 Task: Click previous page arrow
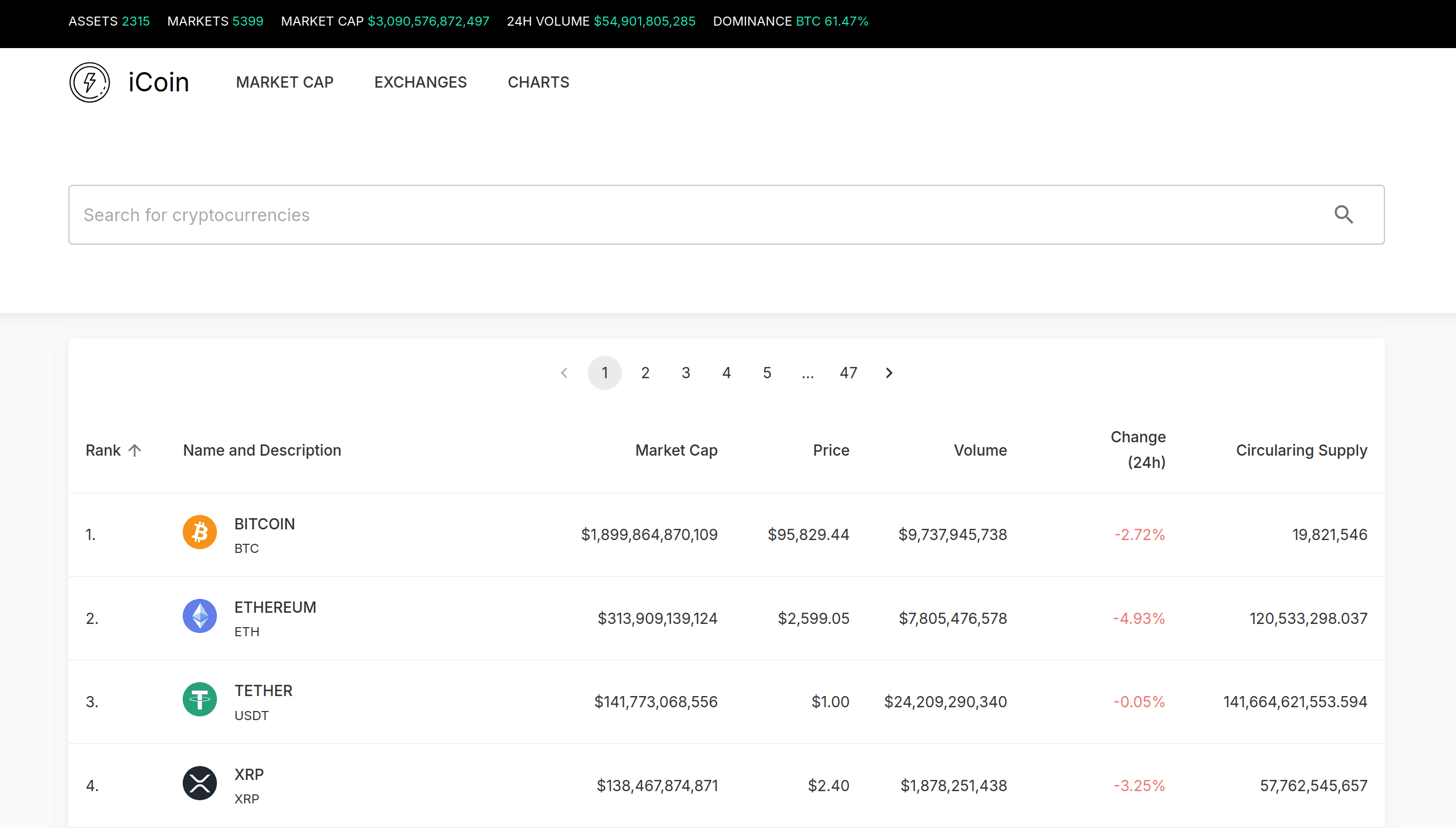click(x=564, y=373)
